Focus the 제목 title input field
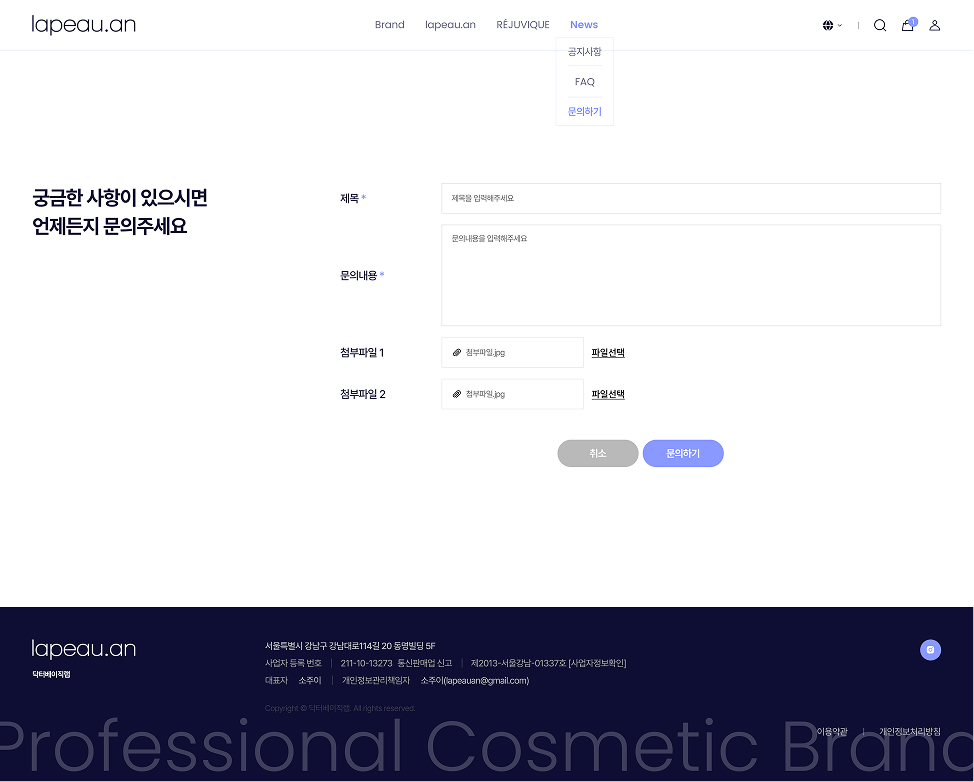 691,198
